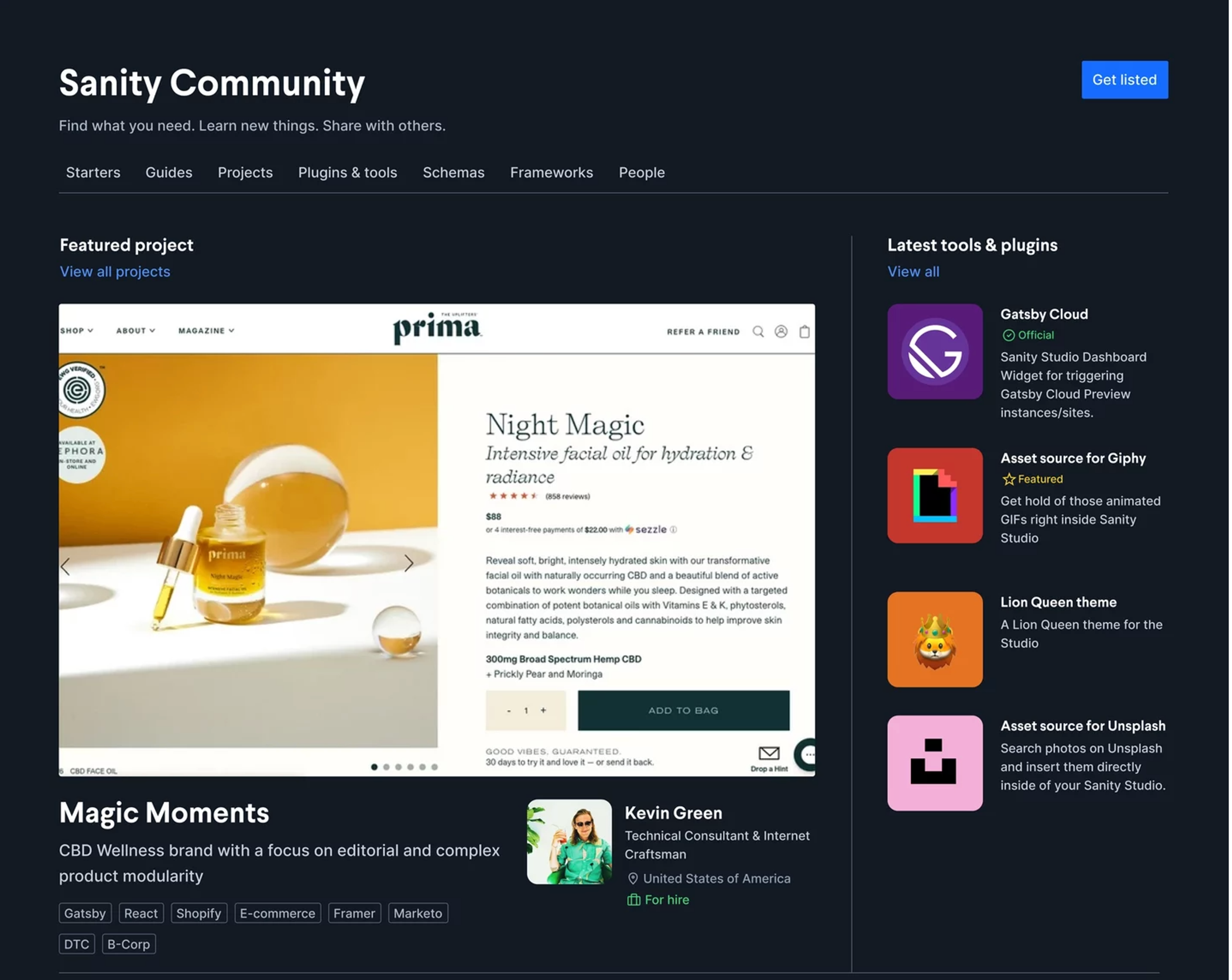Image resolution: width=1232 pixels, height=980 pixels.
Task: Select the fourth carousel dot
Action: click(x=410, y=767)
